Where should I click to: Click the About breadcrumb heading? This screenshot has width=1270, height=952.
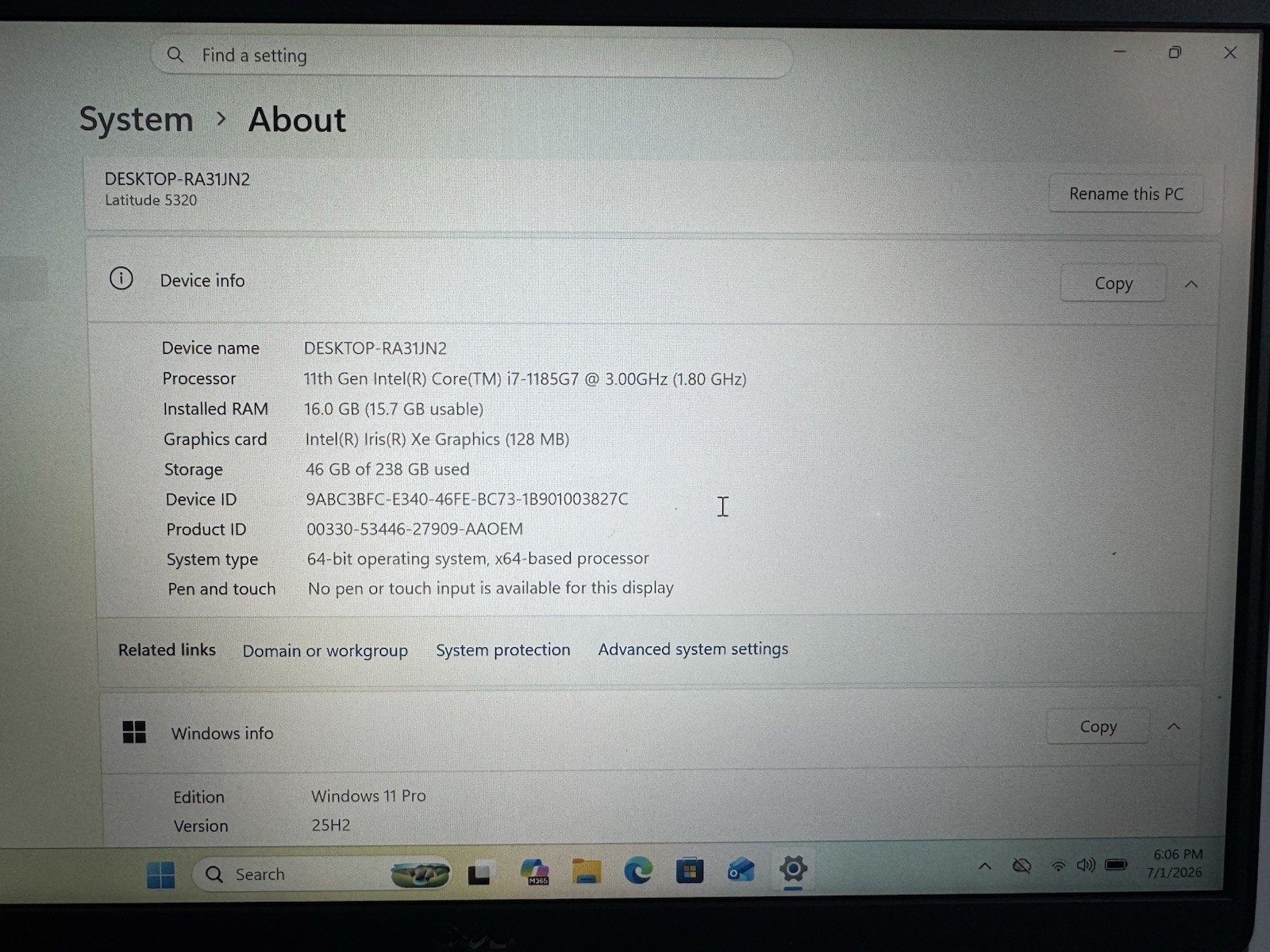(297, 120)
